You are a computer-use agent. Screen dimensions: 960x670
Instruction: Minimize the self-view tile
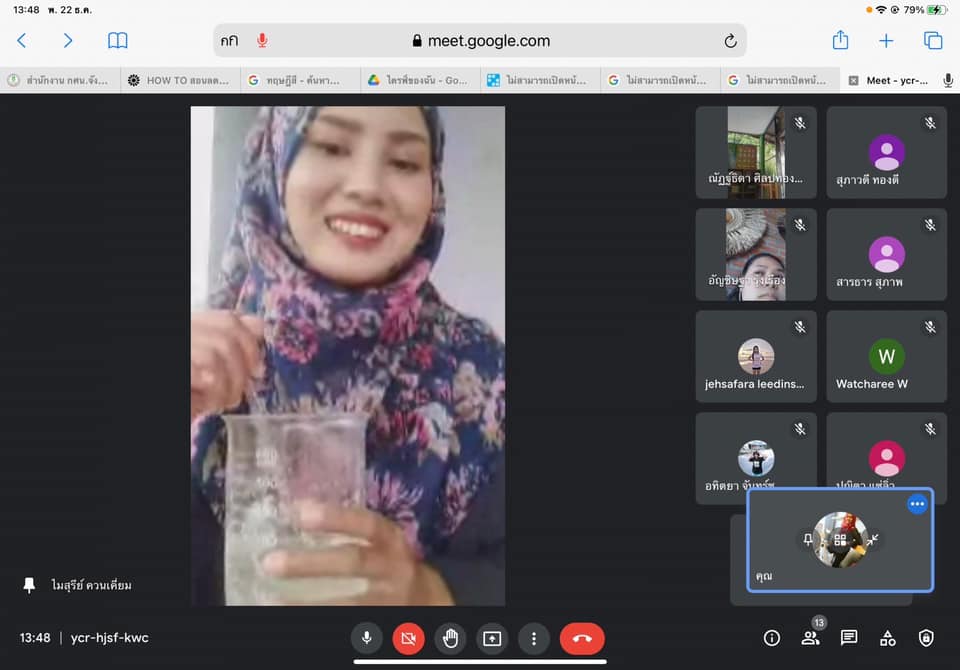[x=873, y=540]
